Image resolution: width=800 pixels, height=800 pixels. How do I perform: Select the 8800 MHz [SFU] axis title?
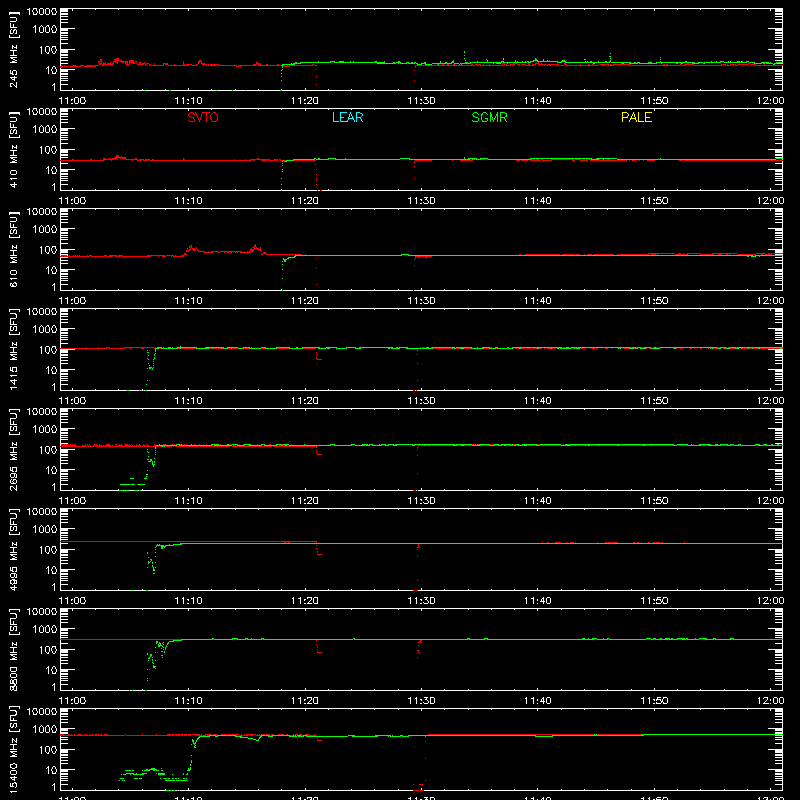coord(14,649)
